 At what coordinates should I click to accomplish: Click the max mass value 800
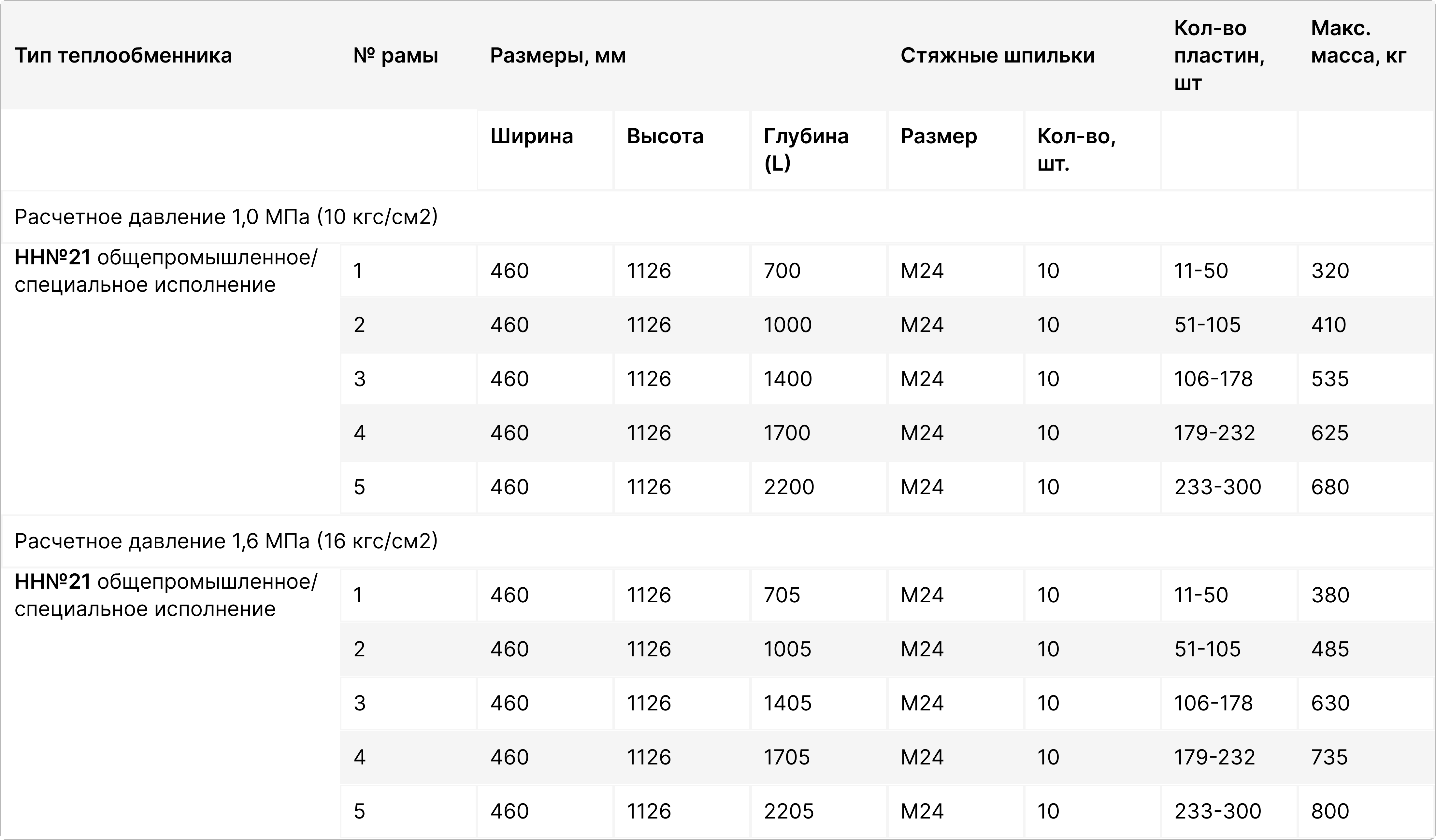1330,812
